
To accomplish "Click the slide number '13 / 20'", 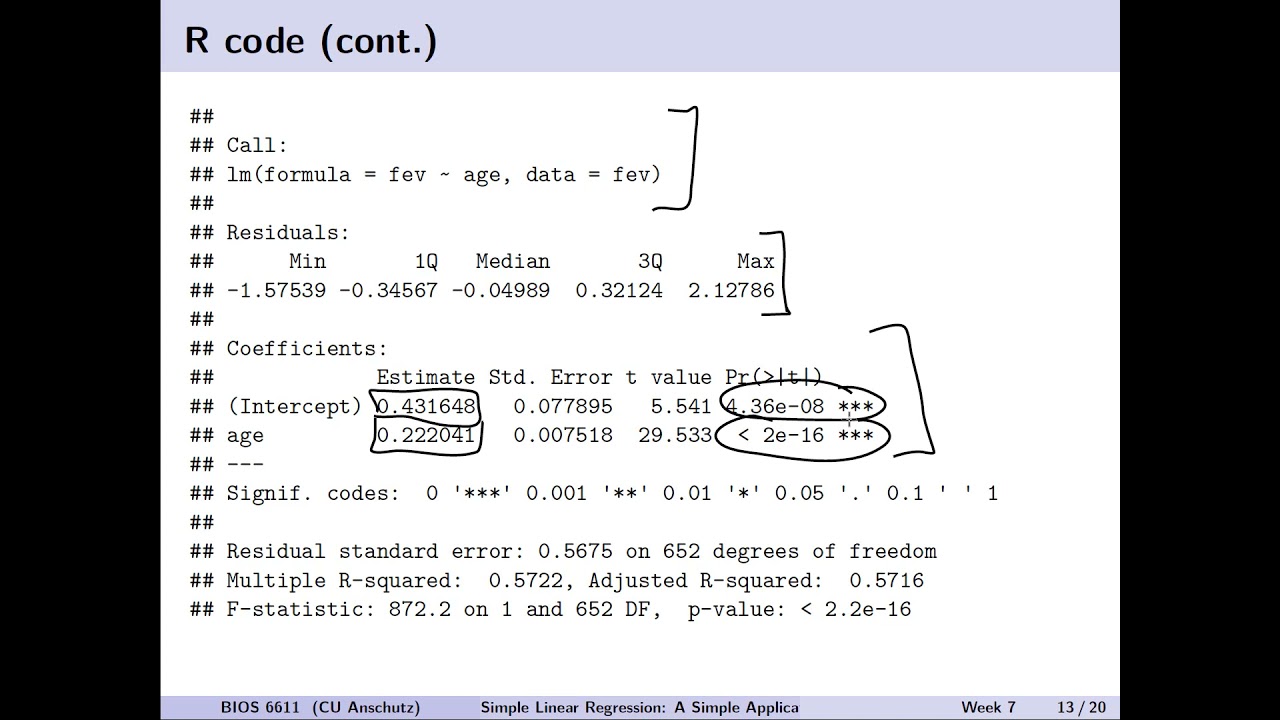I will coord(1083,708).
